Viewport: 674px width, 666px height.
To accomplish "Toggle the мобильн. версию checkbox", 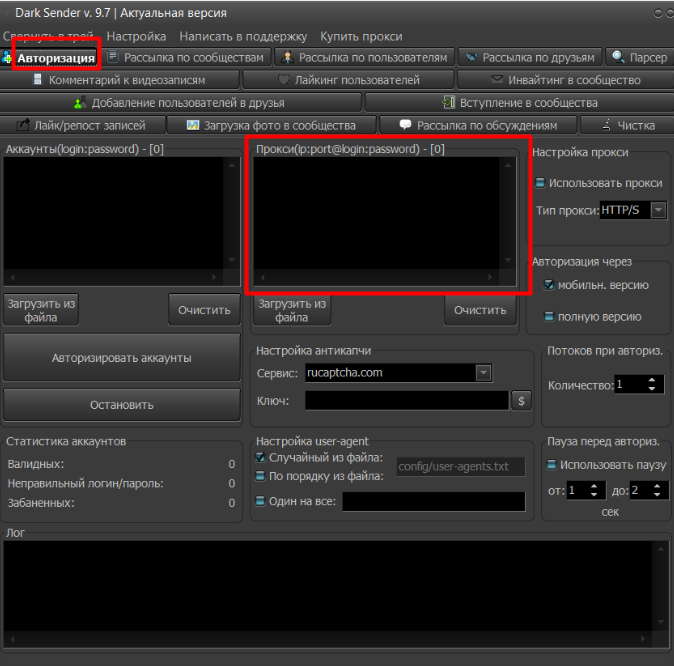I will click(549, 285).
